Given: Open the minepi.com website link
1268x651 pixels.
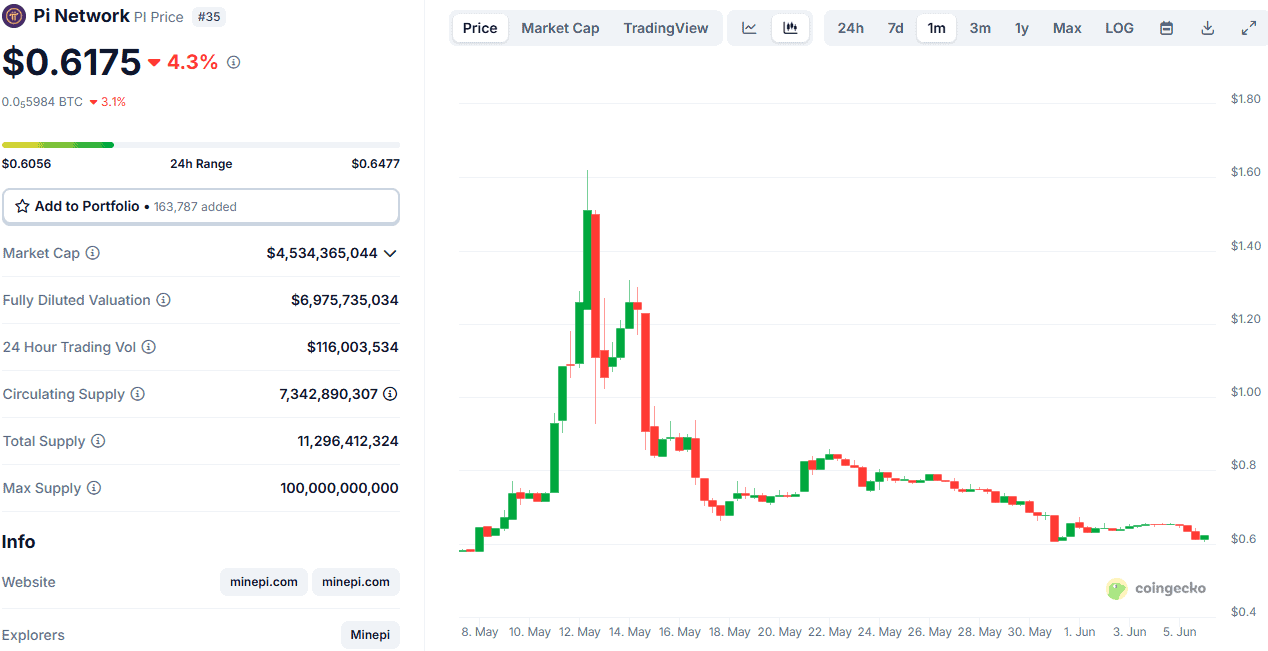Looking at the screenshot, I should coord(263,581).
